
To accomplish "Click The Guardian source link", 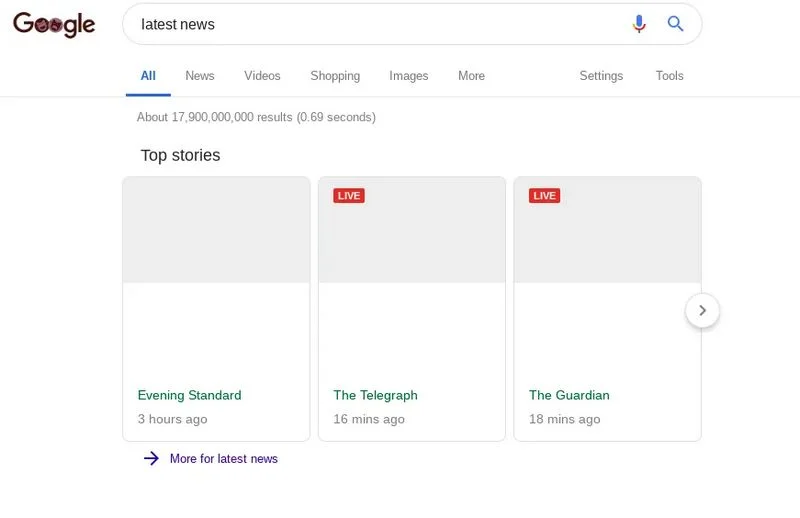I will (569, 395).
